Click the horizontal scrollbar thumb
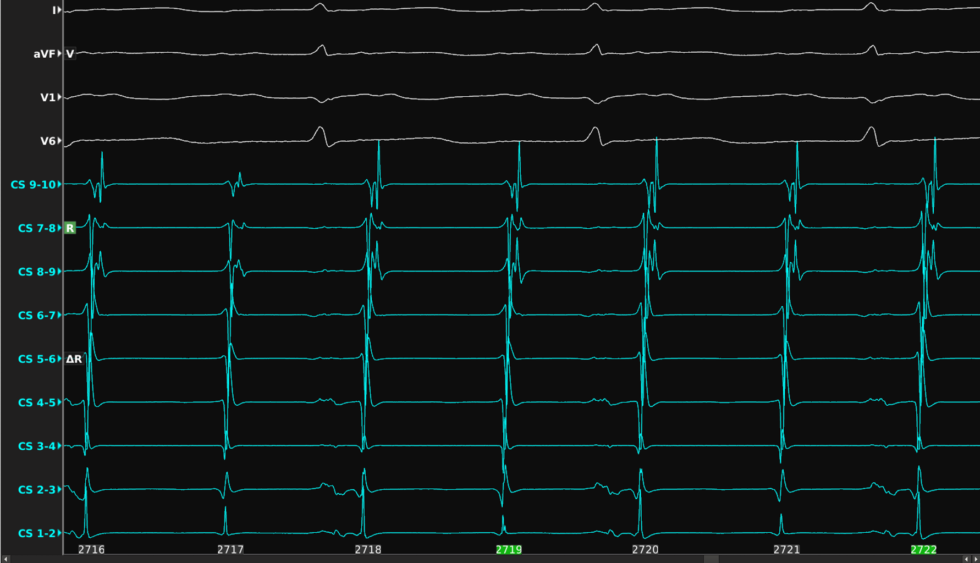Image resolution: width=980 pixels, height=563 pixels. [x=711, y=559]
